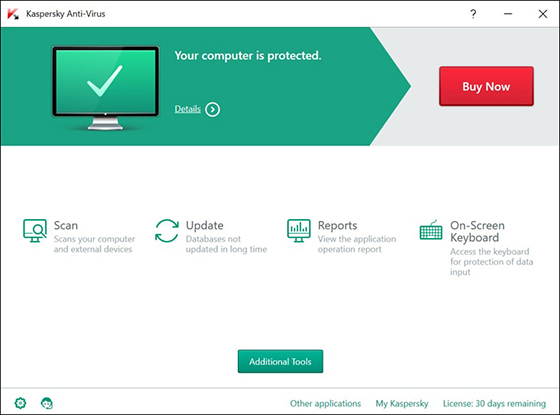Screen dimensions: 560x415
Task: View License: 30 days remaining
Action: pyautogui.click(x=494, y=403)
